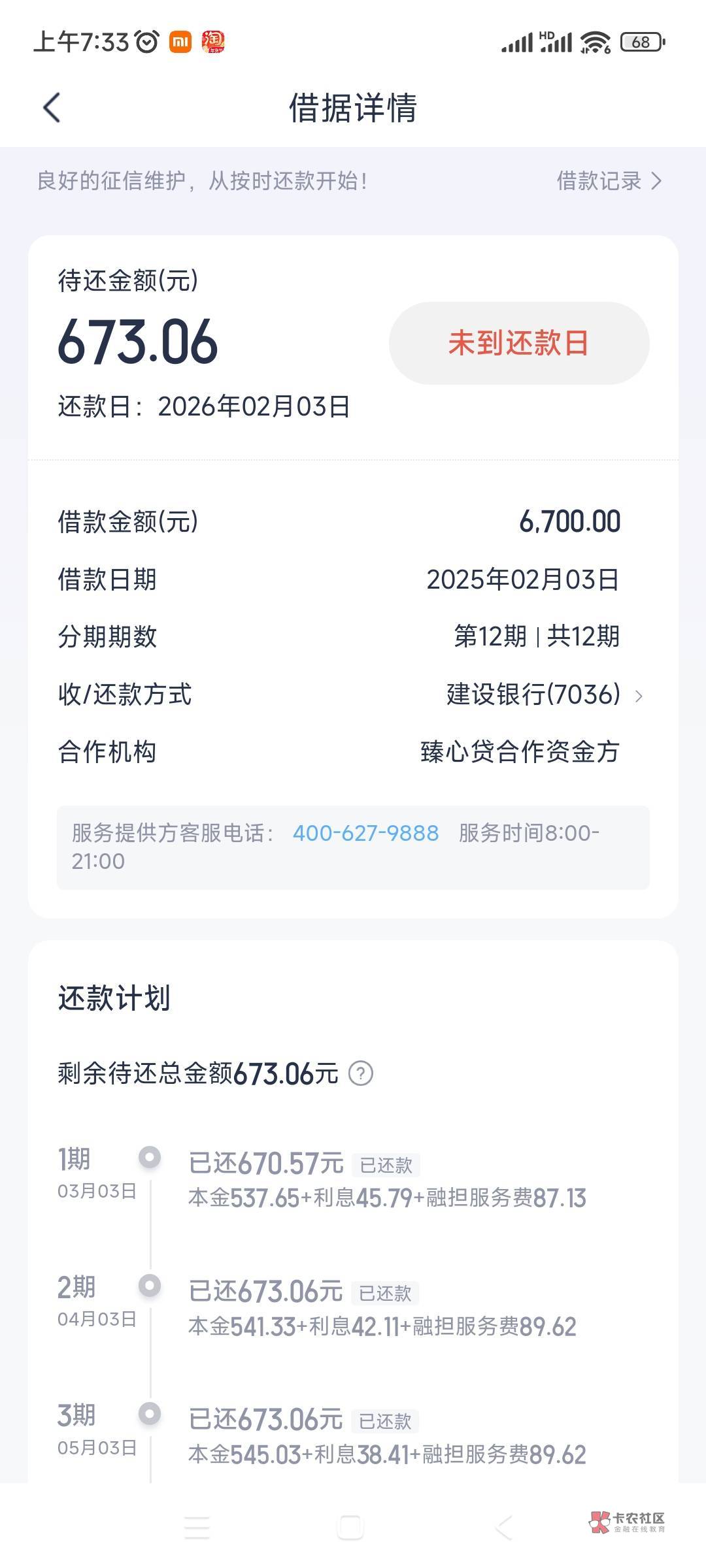706x1568 pixels.
Task: Expand 建设银行(7036) payment method chevron
Action: pyautogui.click(x=639, y=696)
